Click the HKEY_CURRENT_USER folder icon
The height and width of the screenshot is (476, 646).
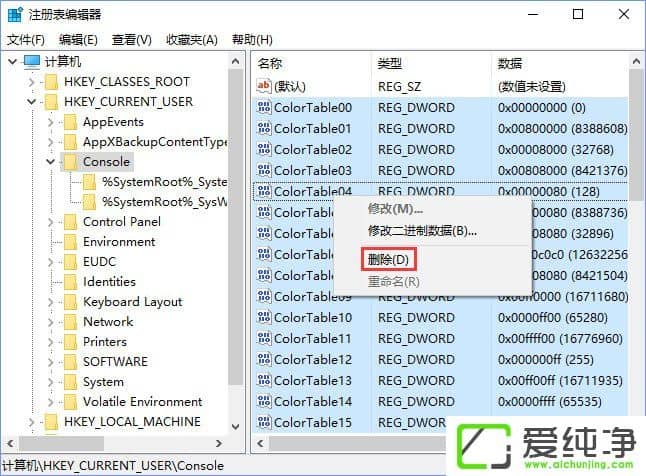click(51, 102)
